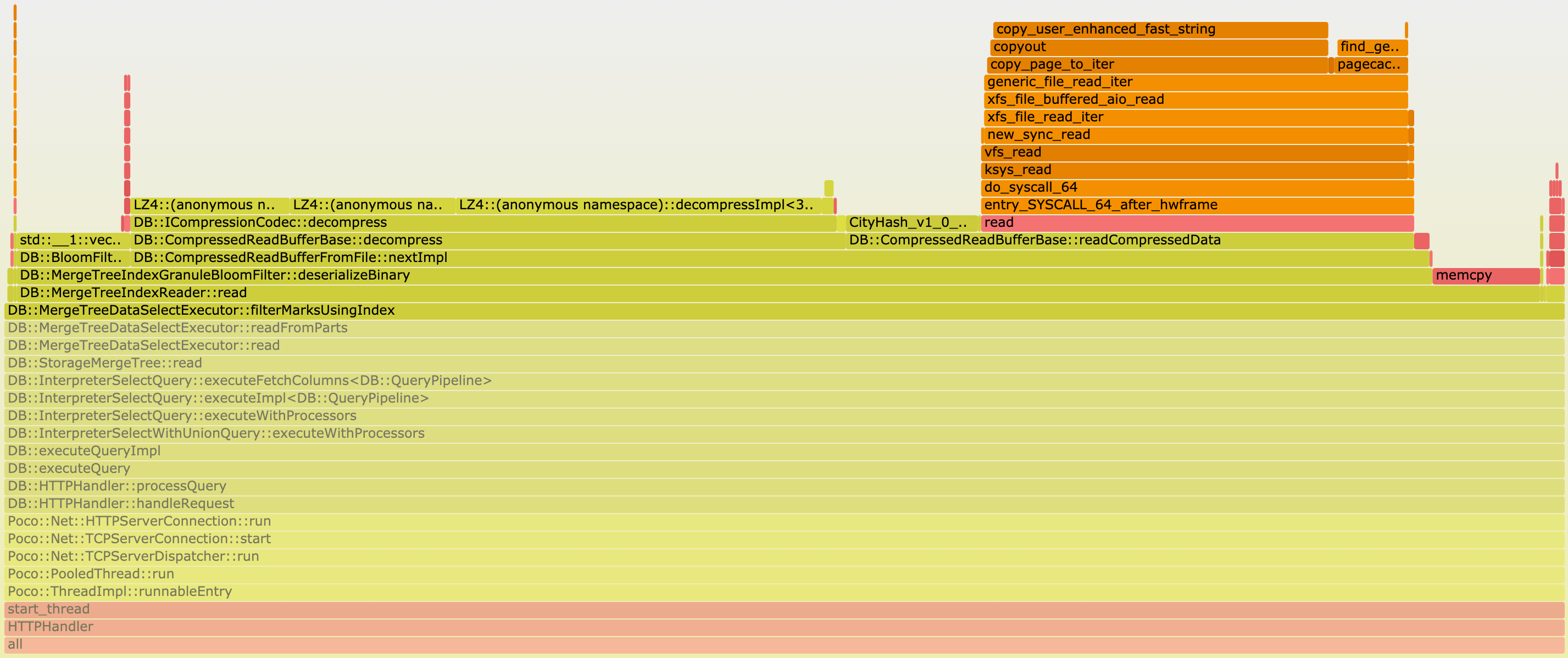
Task: Reset zoom via the all frame
Action: [x=784, y=645]
